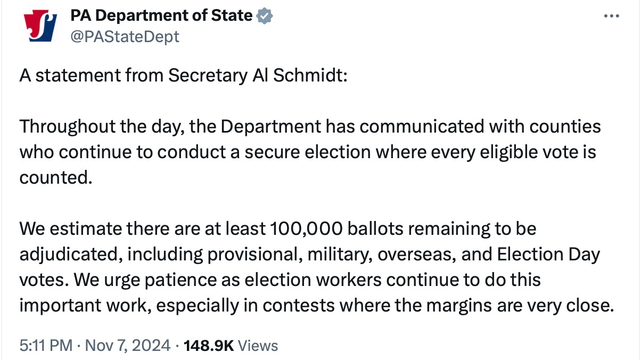
Task: Click the 'provisional, military, overseas' text
Action: point(332,254)
